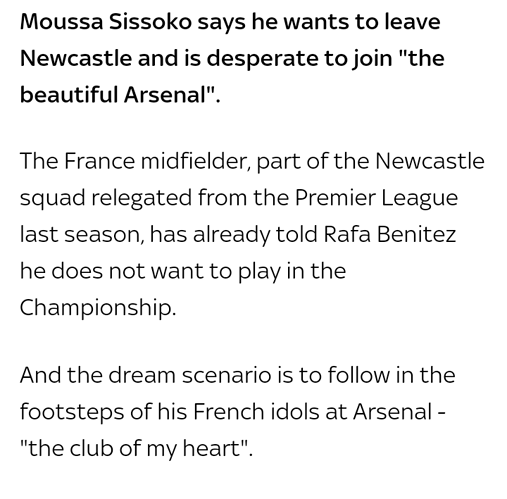Click "Newcastle" in the bold headline paragraph
507x499 pixels.
click(x=76, y=58)
